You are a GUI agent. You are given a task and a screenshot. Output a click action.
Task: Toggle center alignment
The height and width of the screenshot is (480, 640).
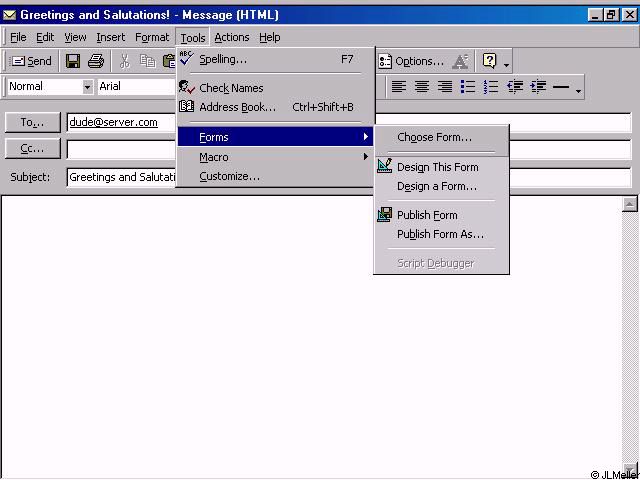click(x=422, y=87)
